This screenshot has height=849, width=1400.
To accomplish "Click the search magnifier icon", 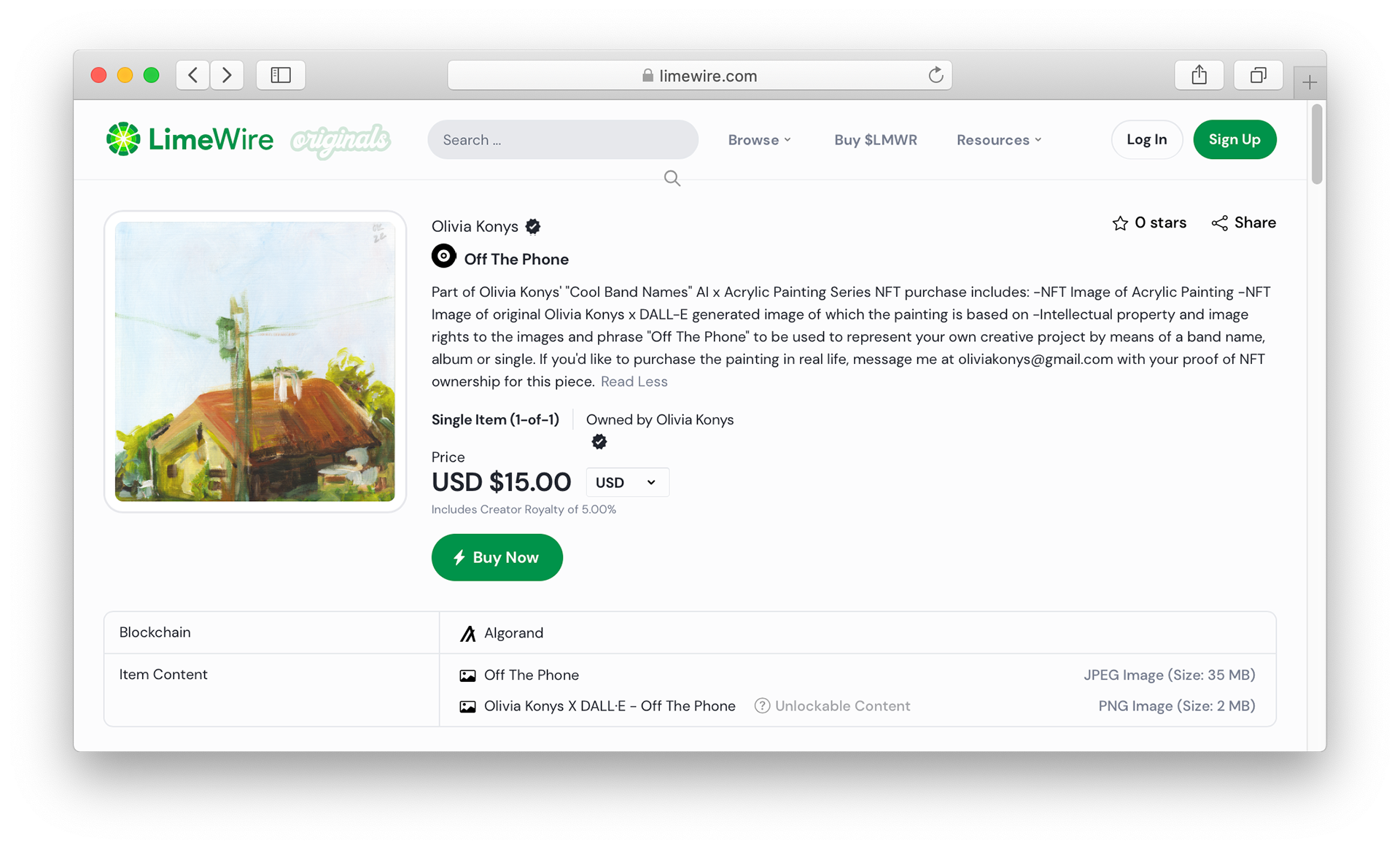I will 672,179.
